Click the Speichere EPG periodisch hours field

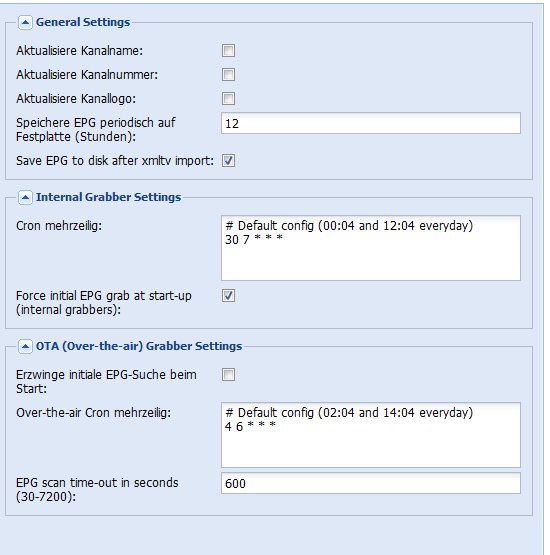[x=371, y=123]
